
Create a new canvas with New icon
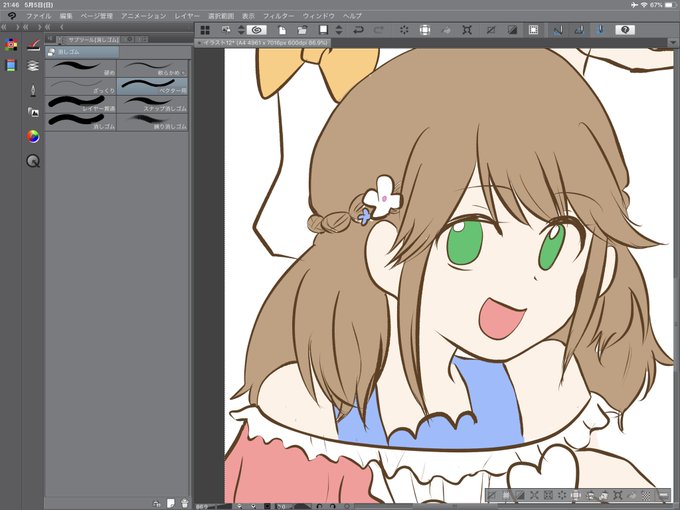pos(282,30)
